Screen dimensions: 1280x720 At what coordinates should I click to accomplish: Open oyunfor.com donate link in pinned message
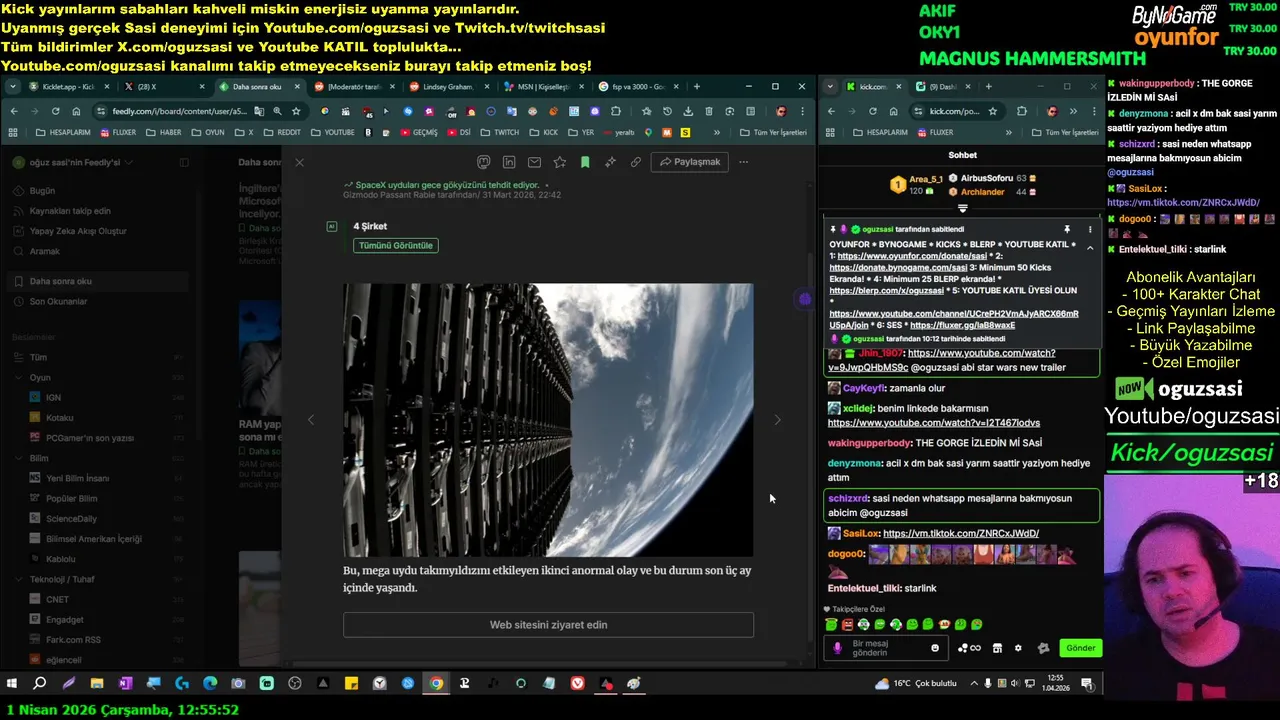point(912,256)
